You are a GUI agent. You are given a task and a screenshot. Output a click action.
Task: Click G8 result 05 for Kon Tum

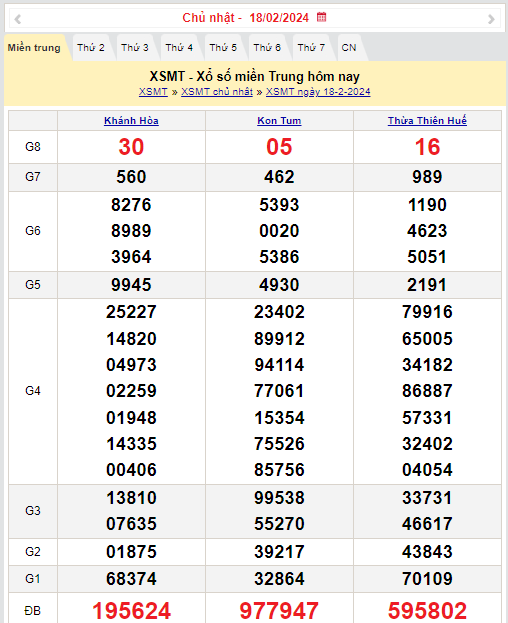(279, 147)
